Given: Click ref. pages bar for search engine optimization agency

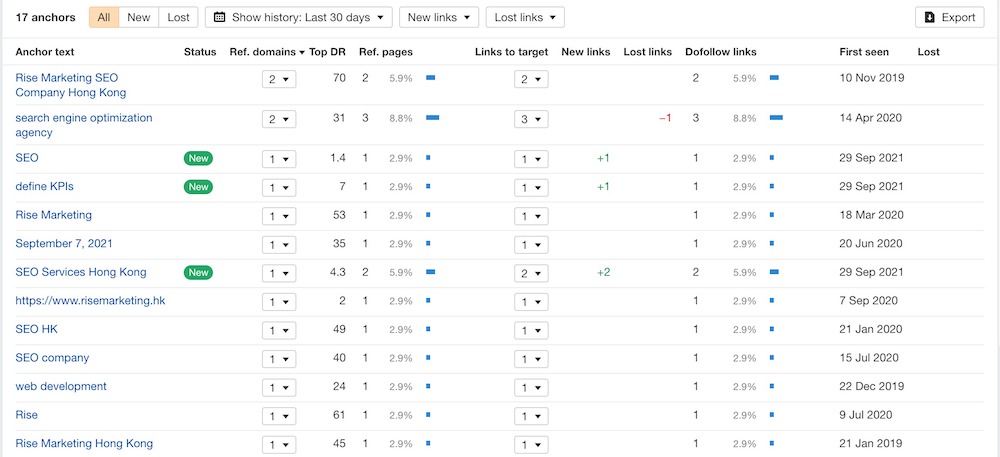Looking at the screenshot, I should (432, 118).
